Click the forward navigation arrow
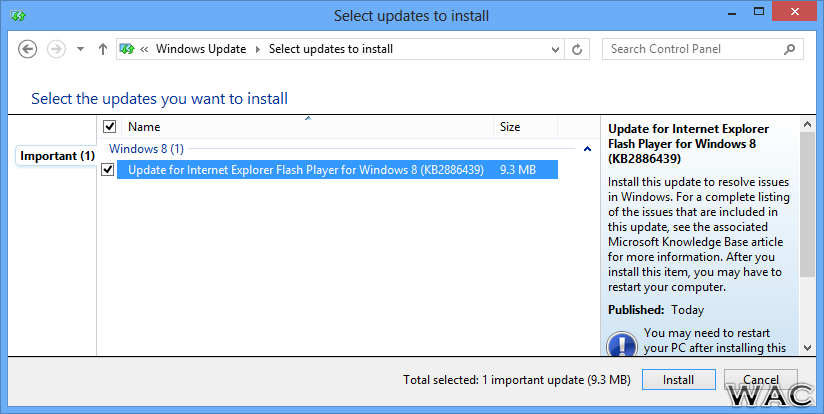This screenshot has height=414, width=824. pos(56,49)
